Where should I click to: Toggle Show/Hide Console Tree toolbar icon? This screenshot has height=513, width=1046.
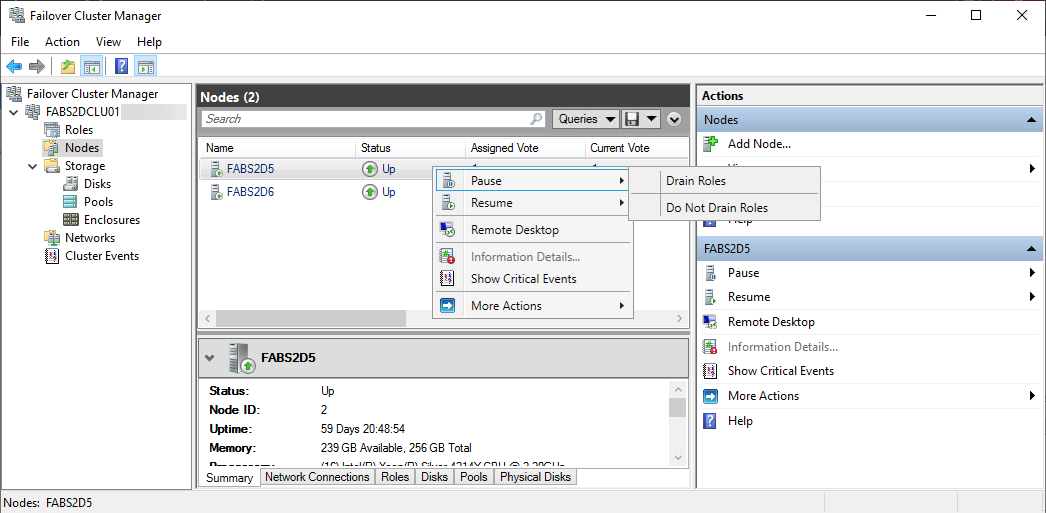click(91, 66)
